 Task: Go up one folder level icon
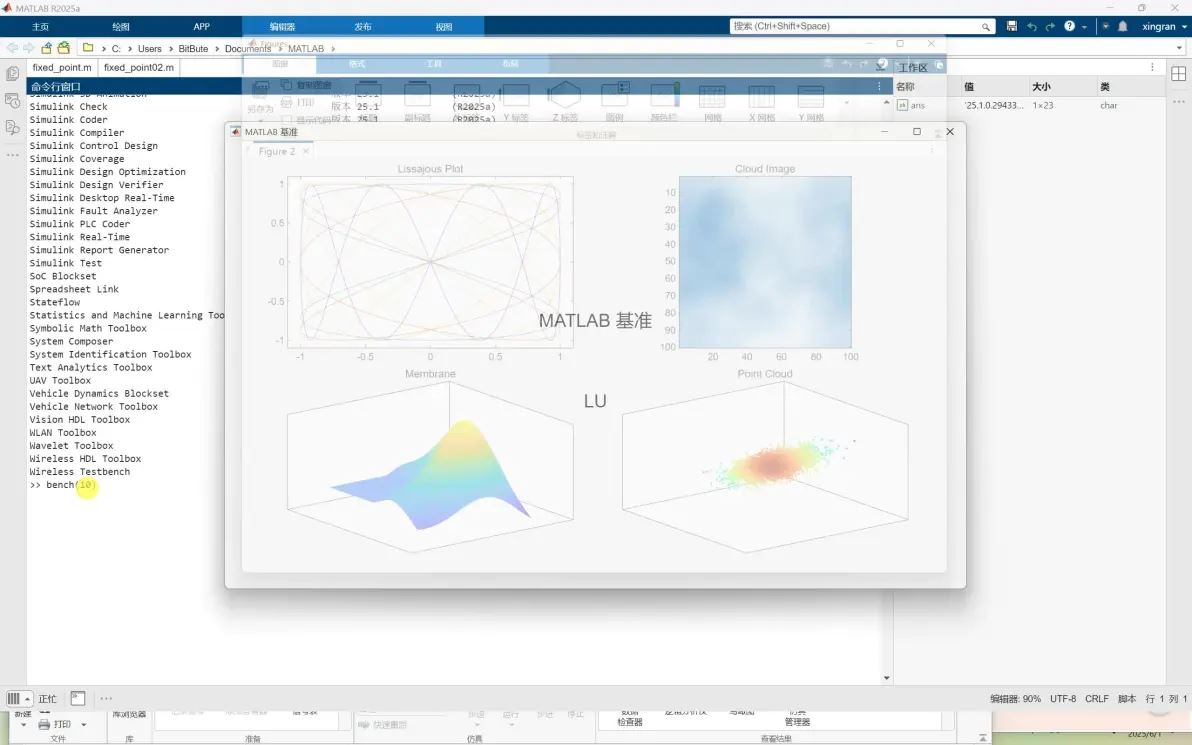click(46, 48)
